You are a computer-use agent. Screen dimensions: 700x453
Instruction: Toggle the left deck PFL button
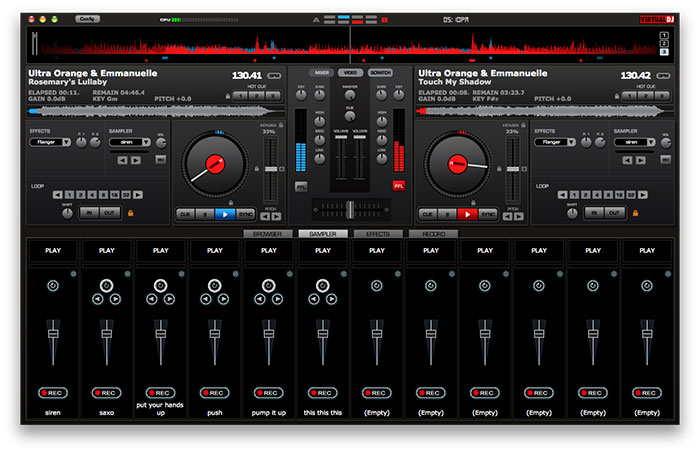click(x=301, y=186)
